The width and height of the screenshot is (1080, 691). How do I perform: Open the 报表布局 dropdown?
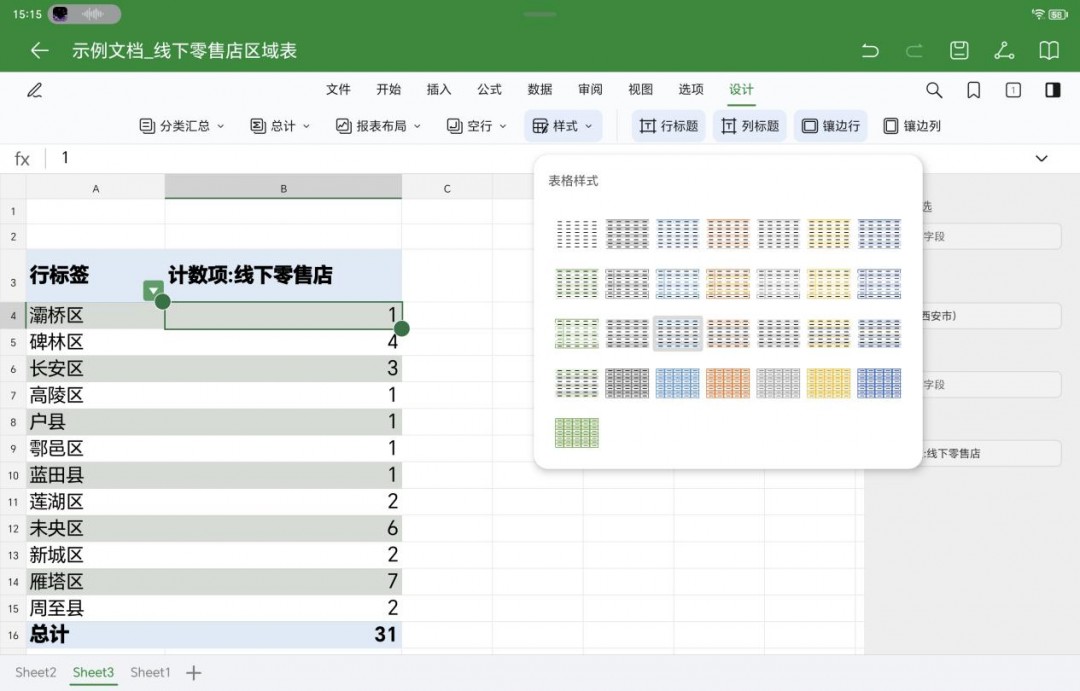[378, 126]
